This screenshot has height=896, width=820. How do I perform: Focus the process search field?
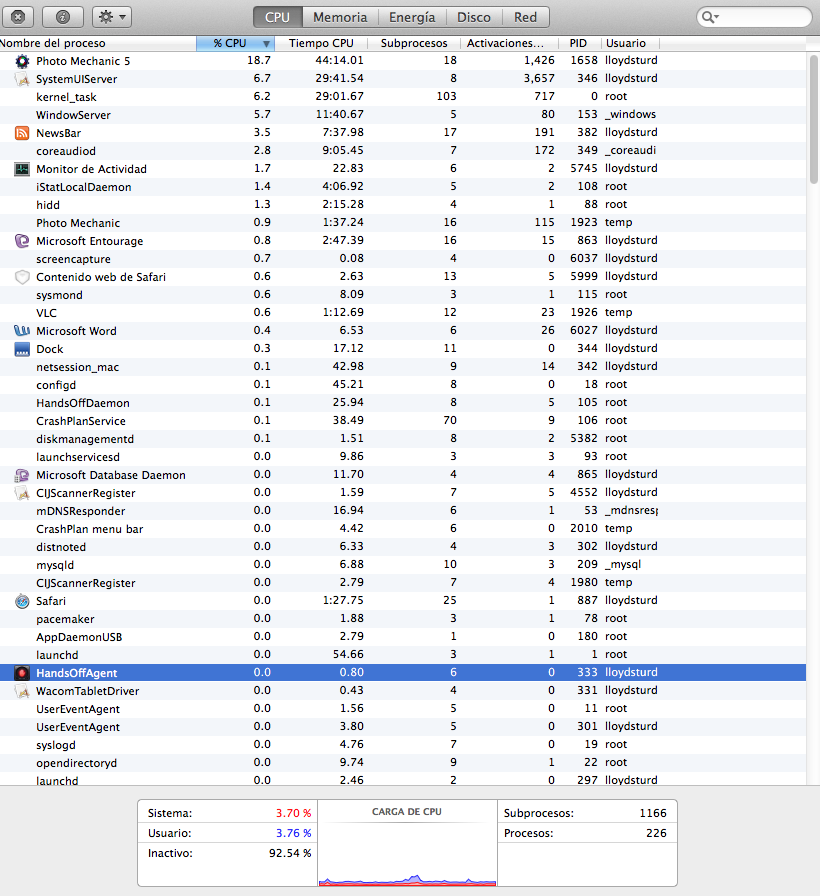point(754,17)
